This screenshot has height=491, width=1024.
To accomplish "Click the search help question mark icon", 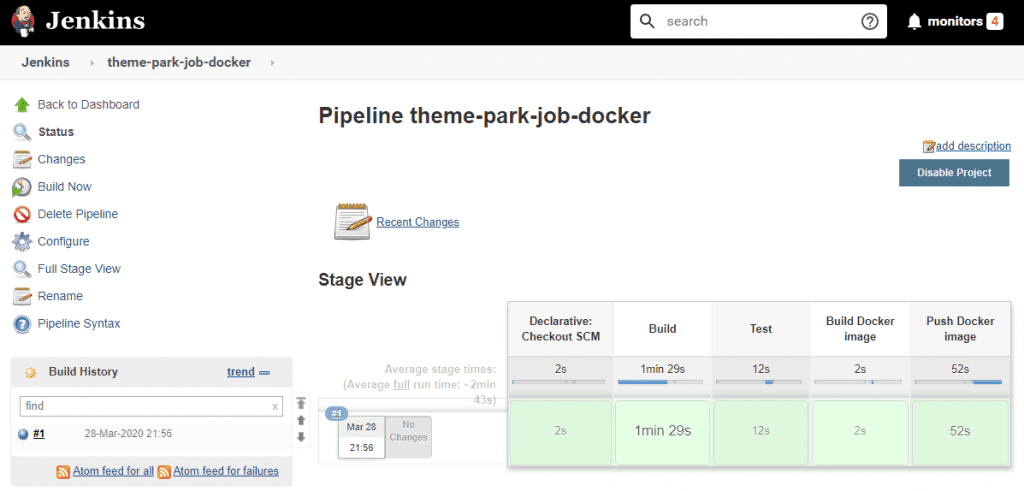I will point(869,22).
